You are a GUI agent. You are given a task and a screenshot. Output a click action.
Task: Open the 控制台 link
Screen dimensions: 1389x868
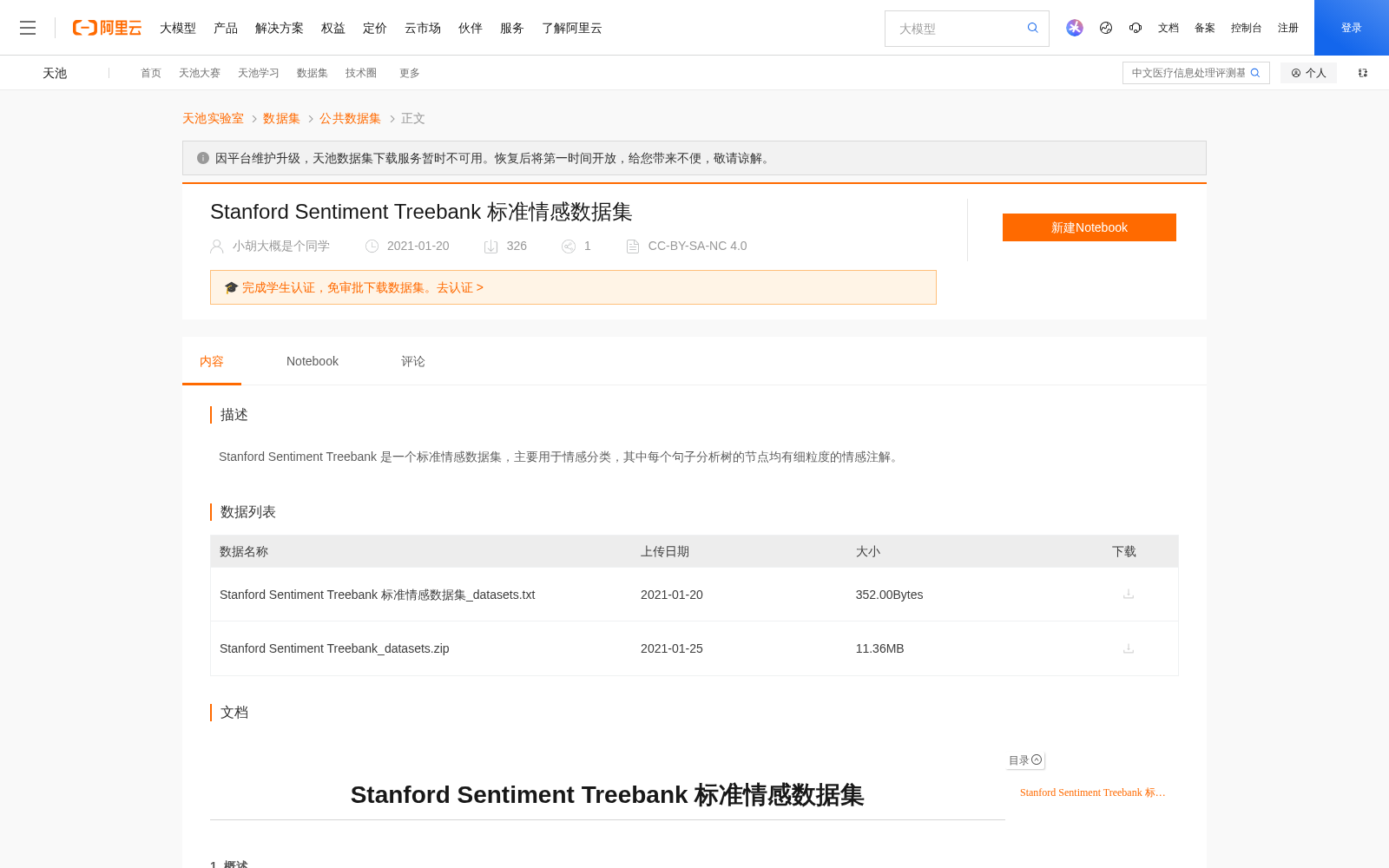point(1247,28)
